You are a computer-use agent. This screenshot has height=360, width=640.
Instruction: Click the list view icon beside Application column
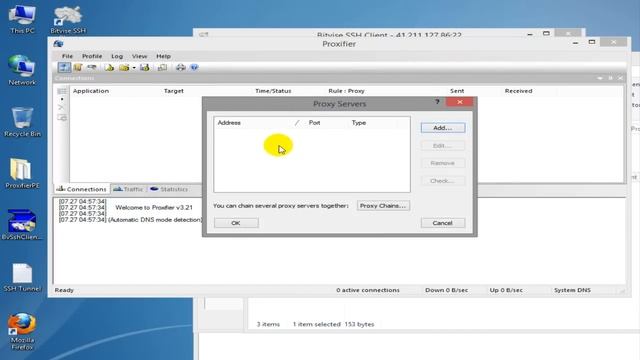pos(62,91)
